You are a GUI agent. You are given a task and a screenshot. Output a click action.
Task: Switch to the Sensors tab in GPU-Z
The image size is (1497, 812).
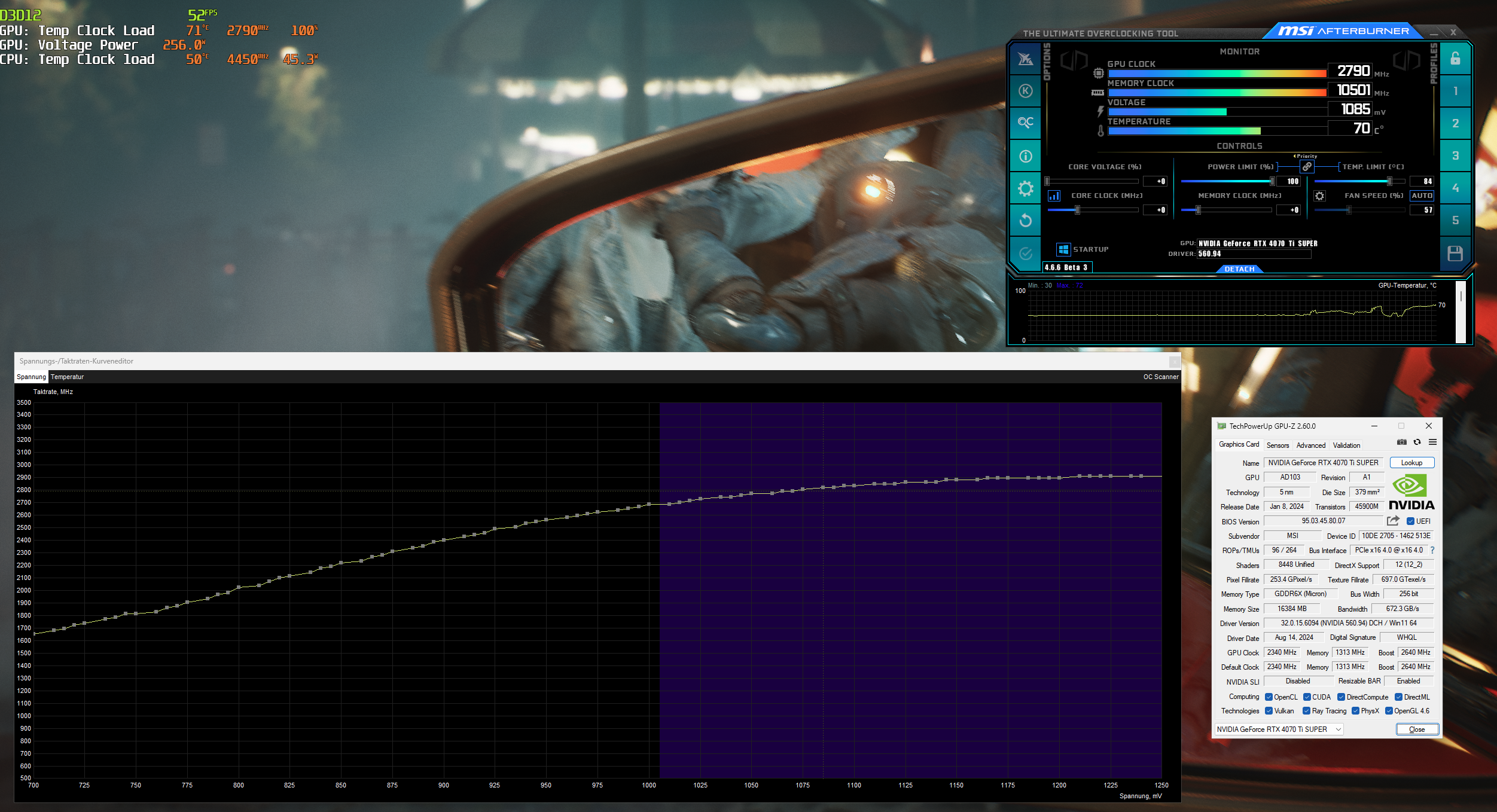[x=1278, y=445]
